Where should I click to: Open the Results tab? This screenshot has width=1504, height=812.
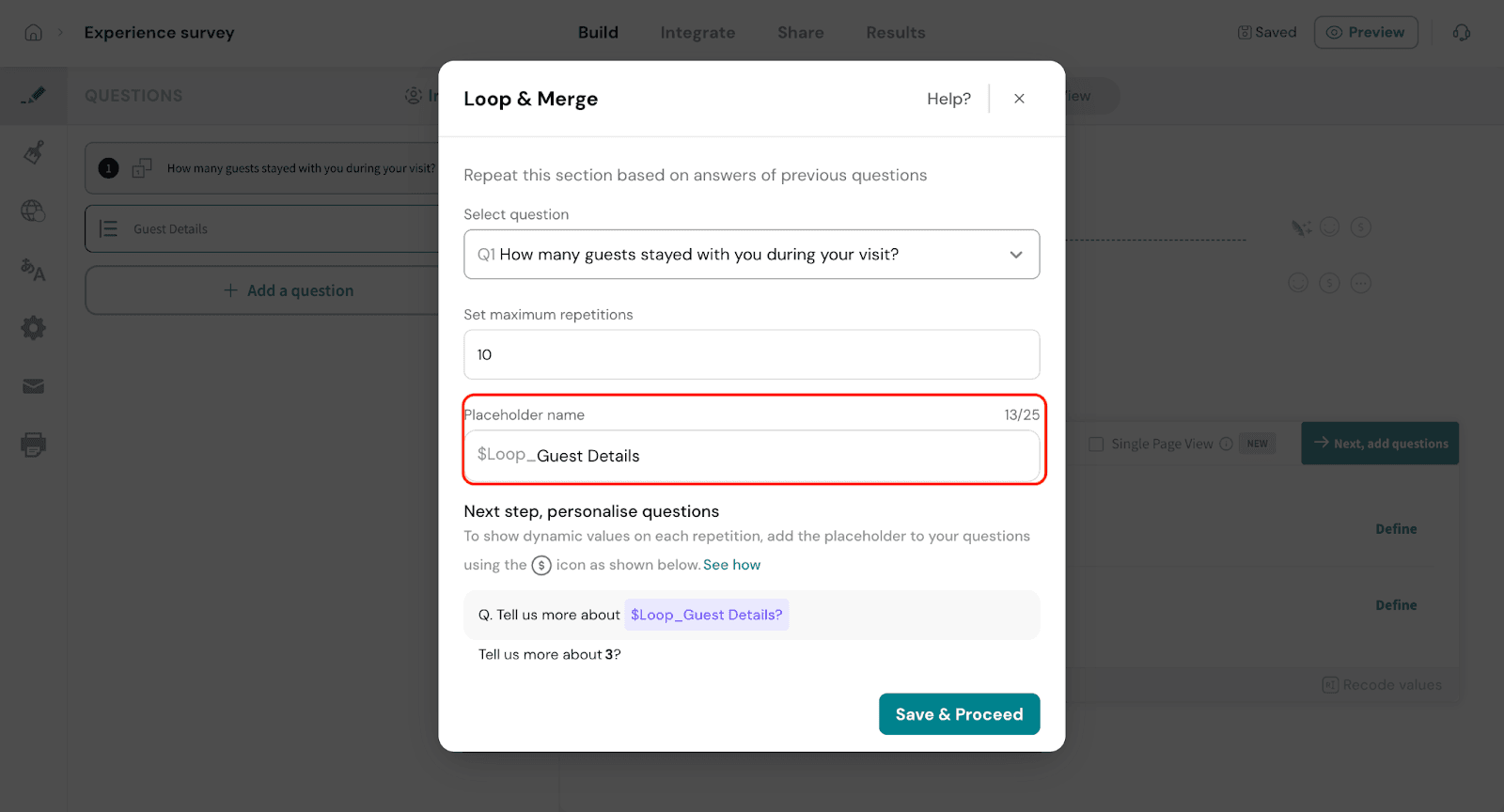pos(895,33)
